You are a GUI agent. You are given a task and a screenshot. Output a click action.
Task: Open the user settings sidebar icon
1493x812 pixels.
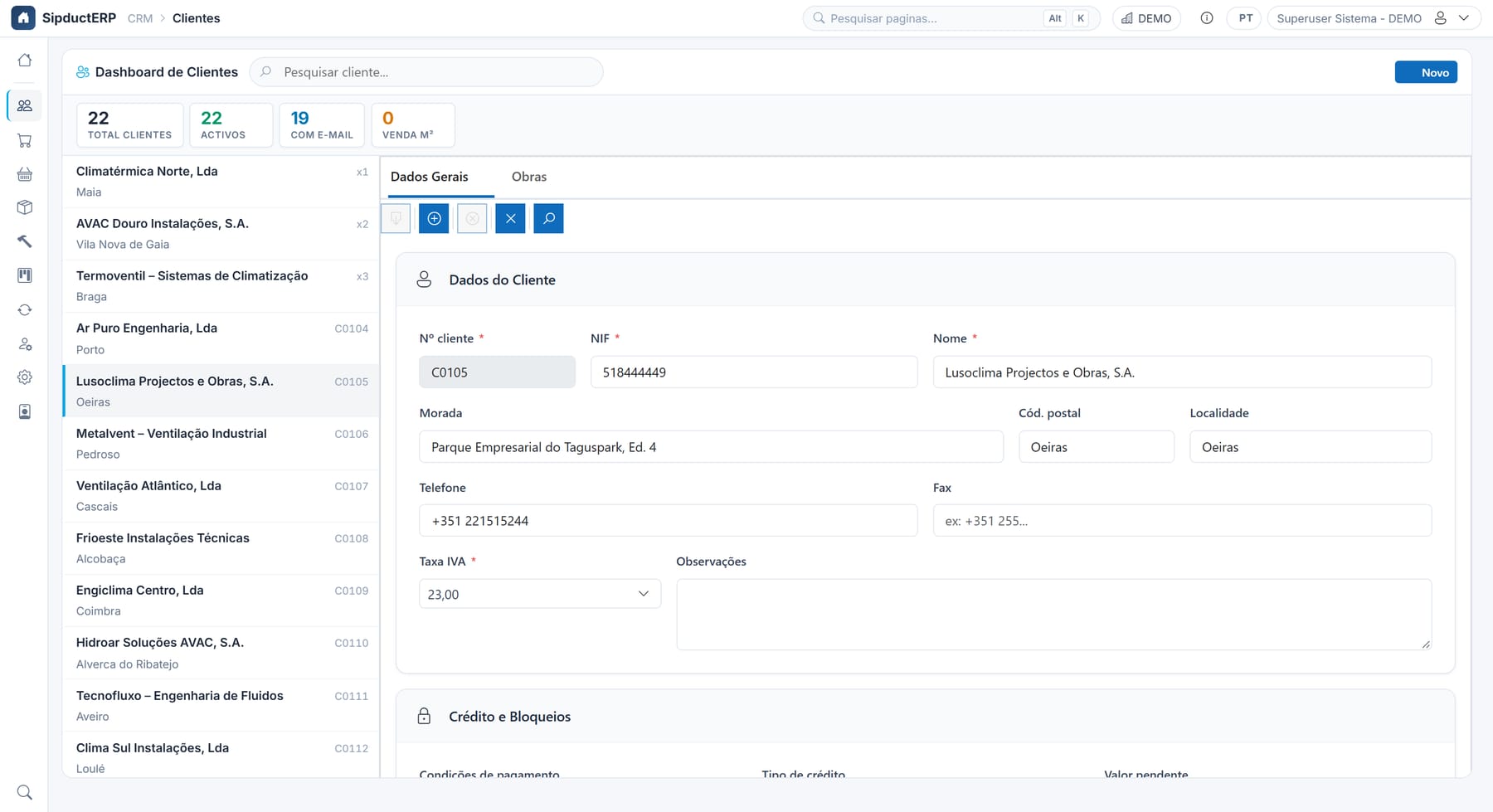click(x=25, y=343)
